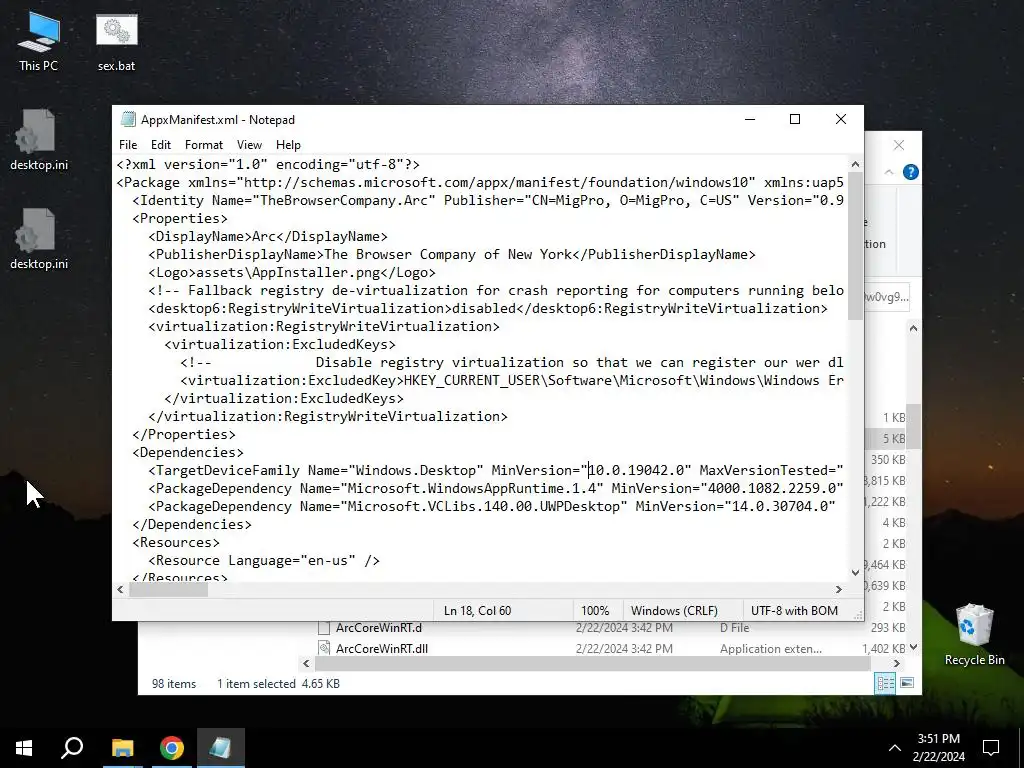
Task: Click Explorer vertical scrollbar down arrow
Action: [914, 647]
